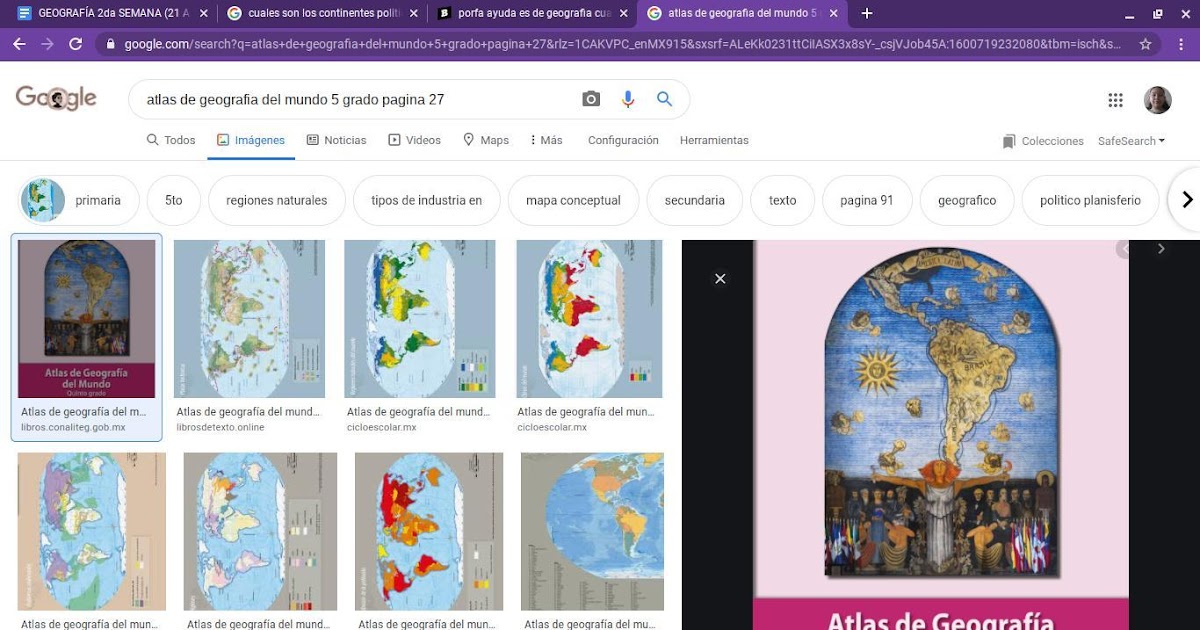Open second cicloescolar.mx map thumbnail
Screen dimensions: 1200x630
[589, 319]
